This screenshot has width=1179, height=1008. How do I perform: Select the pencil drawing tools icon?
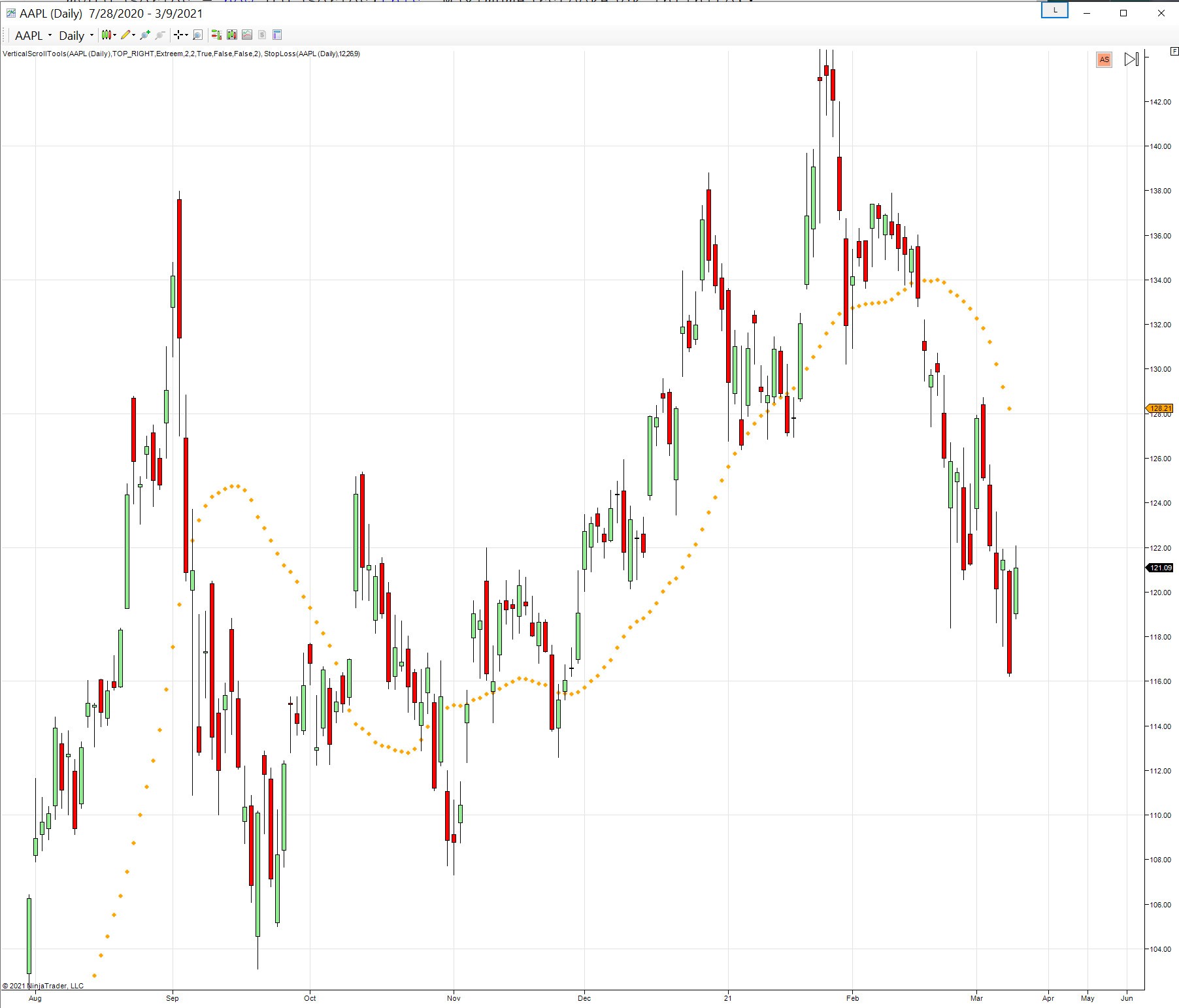tap(125, 35)
